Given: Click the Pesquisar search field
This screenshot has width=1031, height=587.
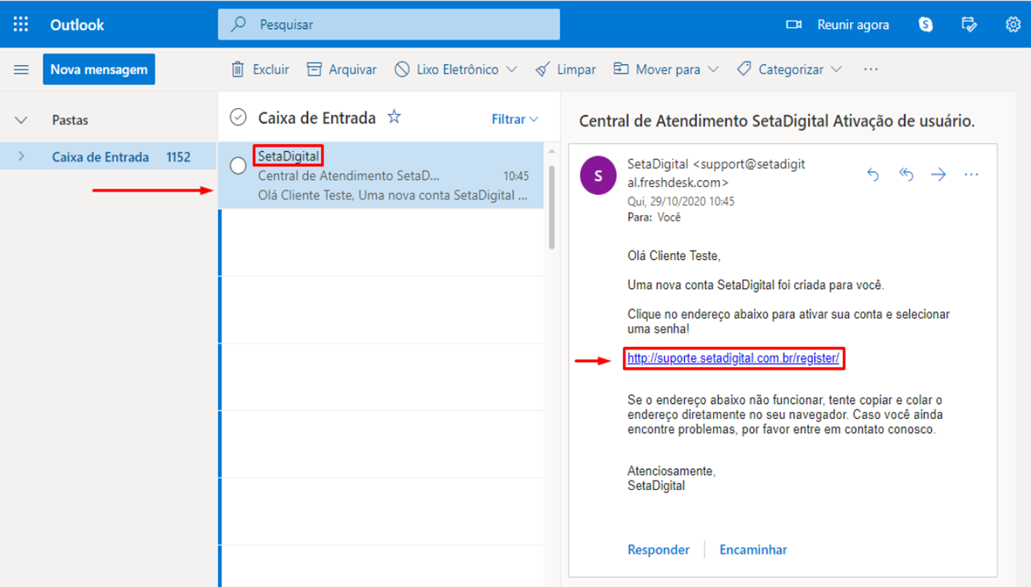Looking at the screenshot, I should 389,24.
